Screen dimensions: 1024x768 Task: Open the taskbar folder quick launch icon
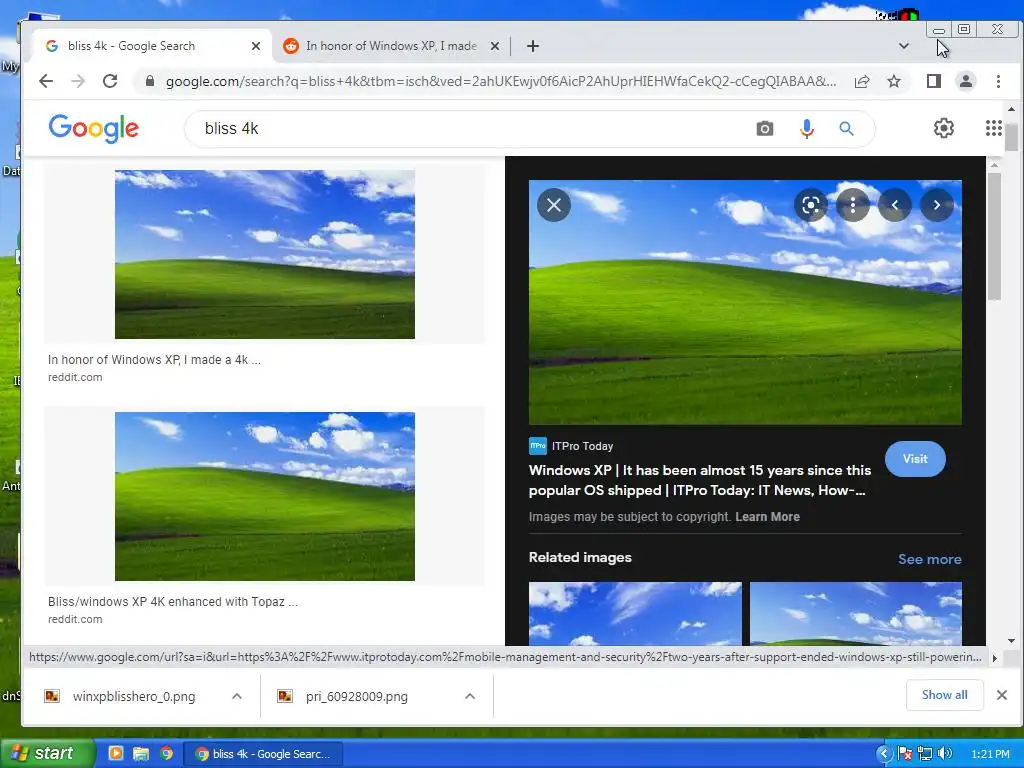141,753
